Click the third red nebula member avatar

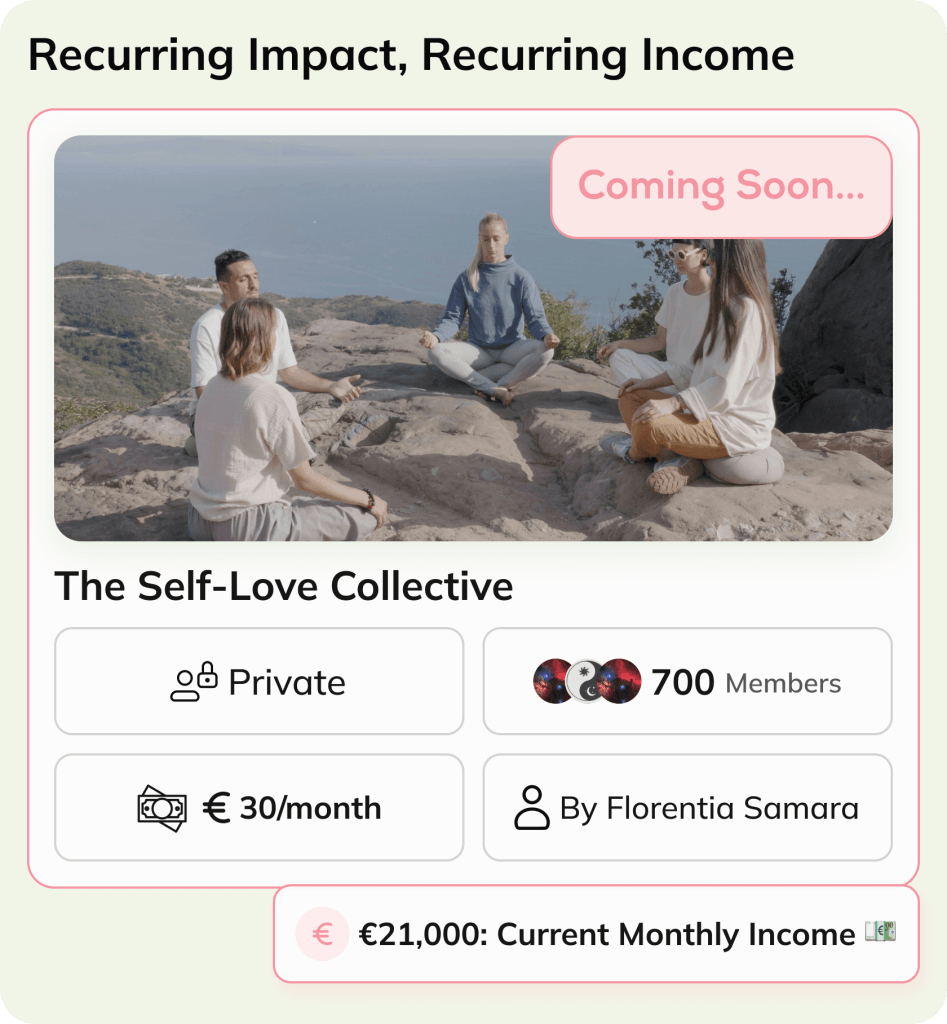620,681
